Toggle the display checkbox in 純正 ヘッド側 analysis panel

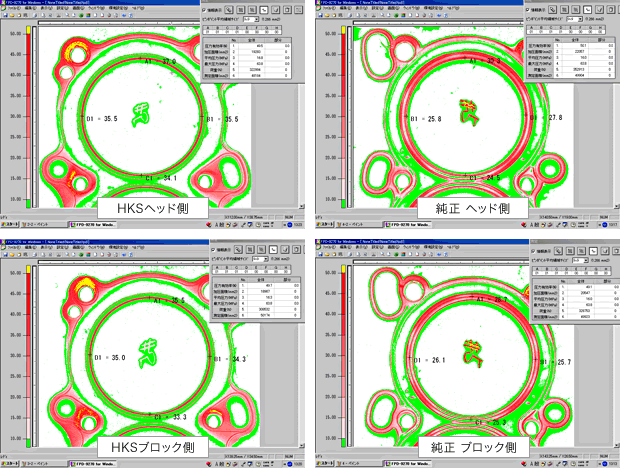[x=528, y=9]
